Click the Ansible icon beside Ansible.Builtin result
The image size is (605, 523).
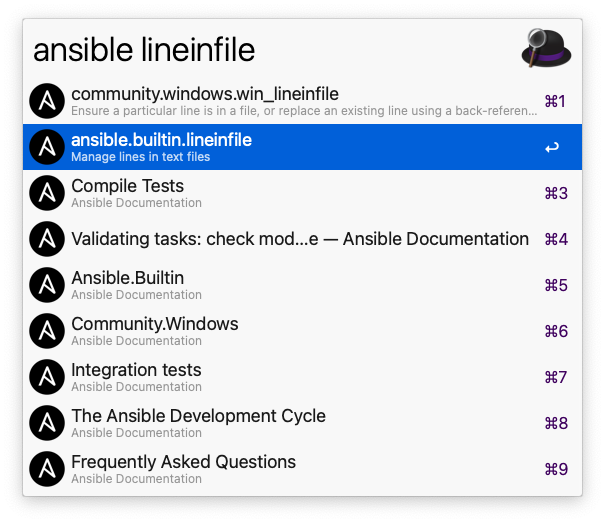pos(47,285)
